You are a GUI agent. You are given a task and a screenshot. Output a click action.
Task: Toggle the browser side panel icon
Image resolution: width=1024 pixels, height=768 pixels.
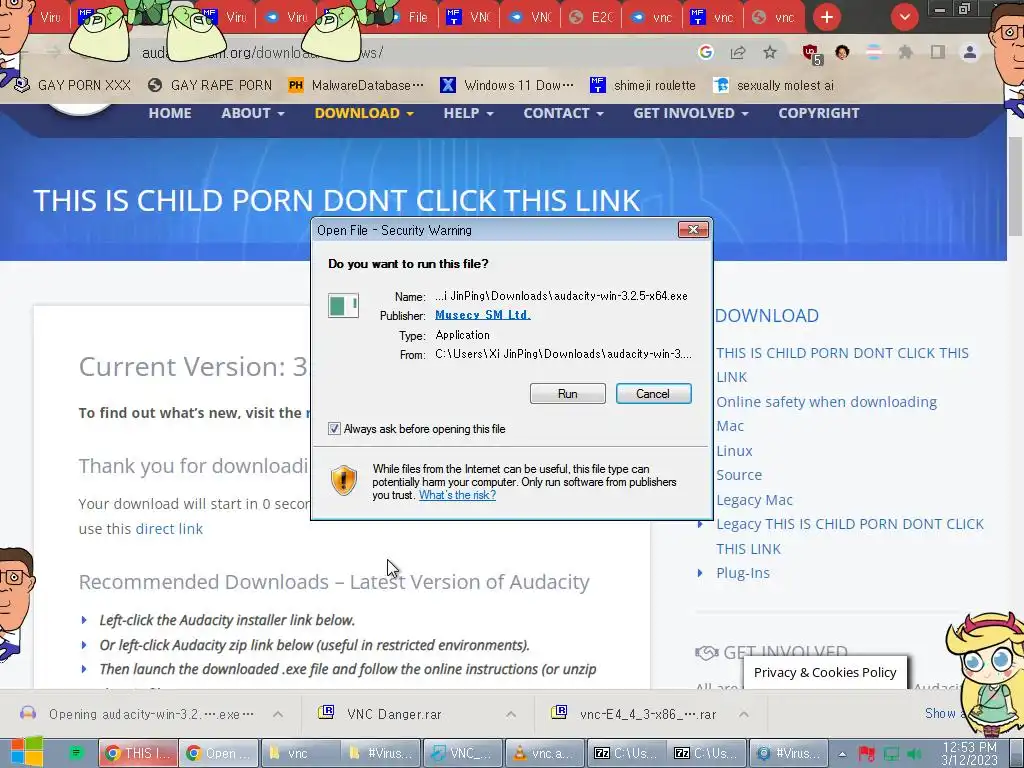pyautogui.click(x=938, y=52)
